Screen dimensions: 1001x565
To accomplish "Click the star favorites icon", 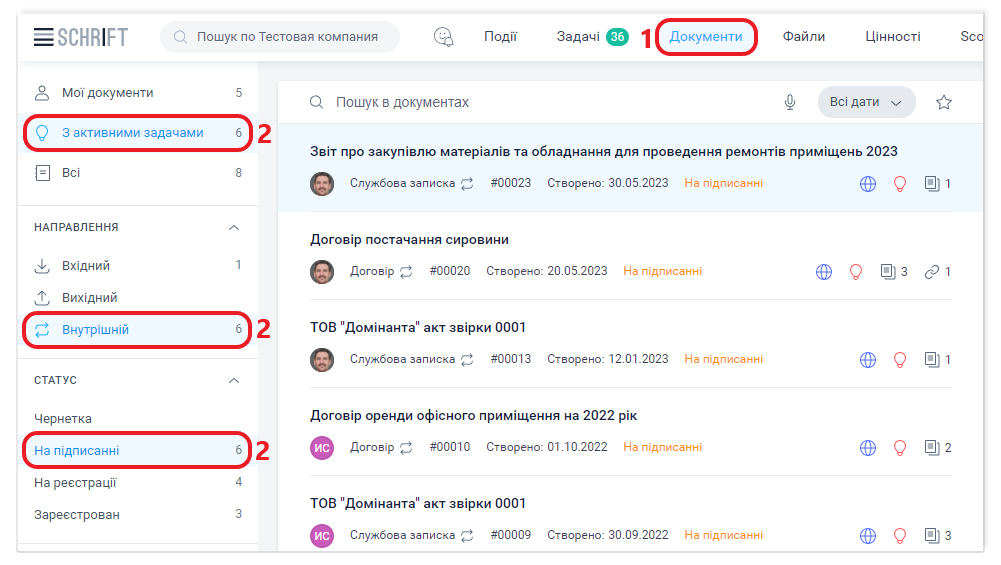I will pos(943,102).
